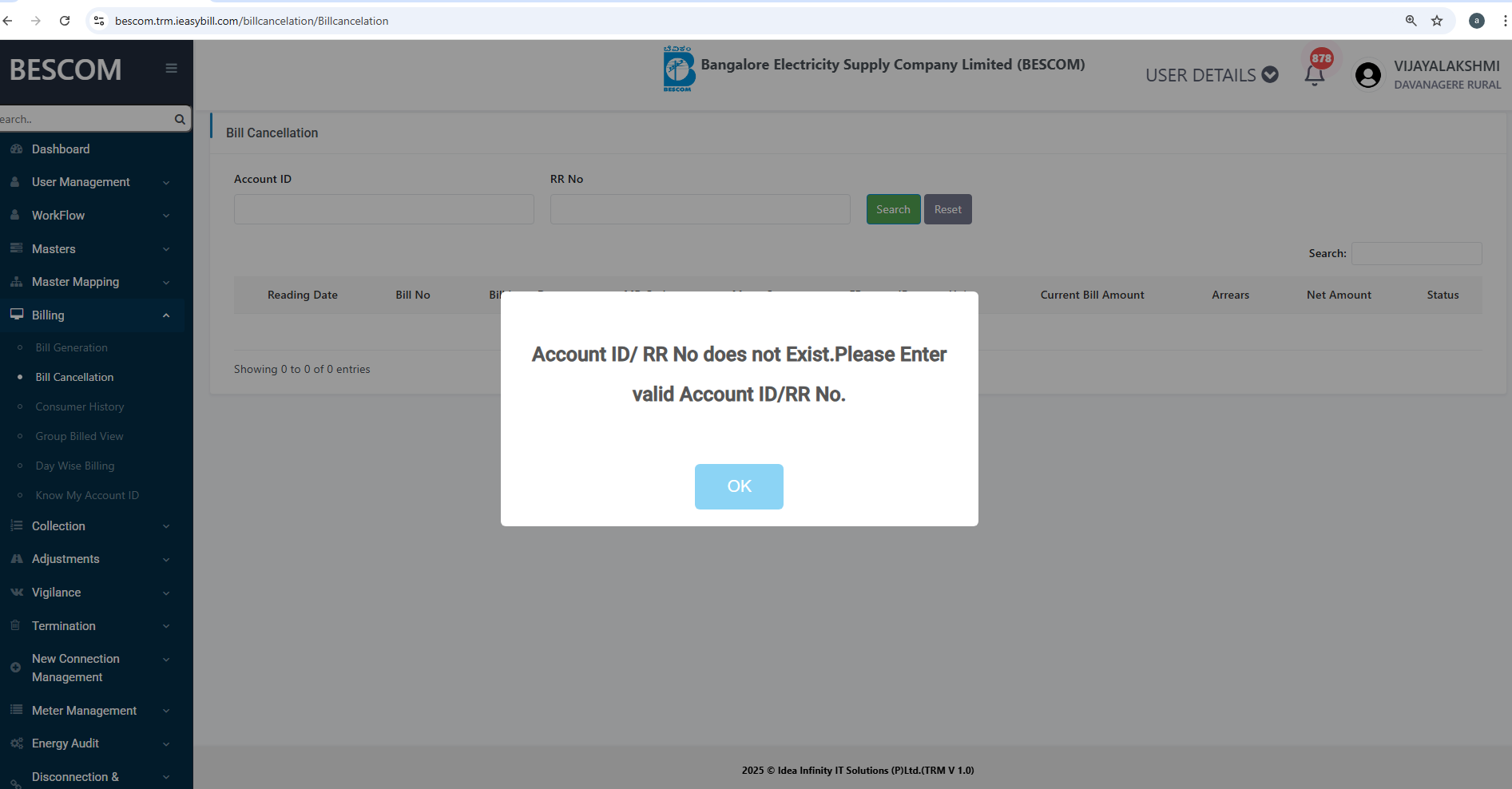This screenshot has width=1512, height=789.
Task: Sort by Reading Date column header
Action: click(303, 295)
